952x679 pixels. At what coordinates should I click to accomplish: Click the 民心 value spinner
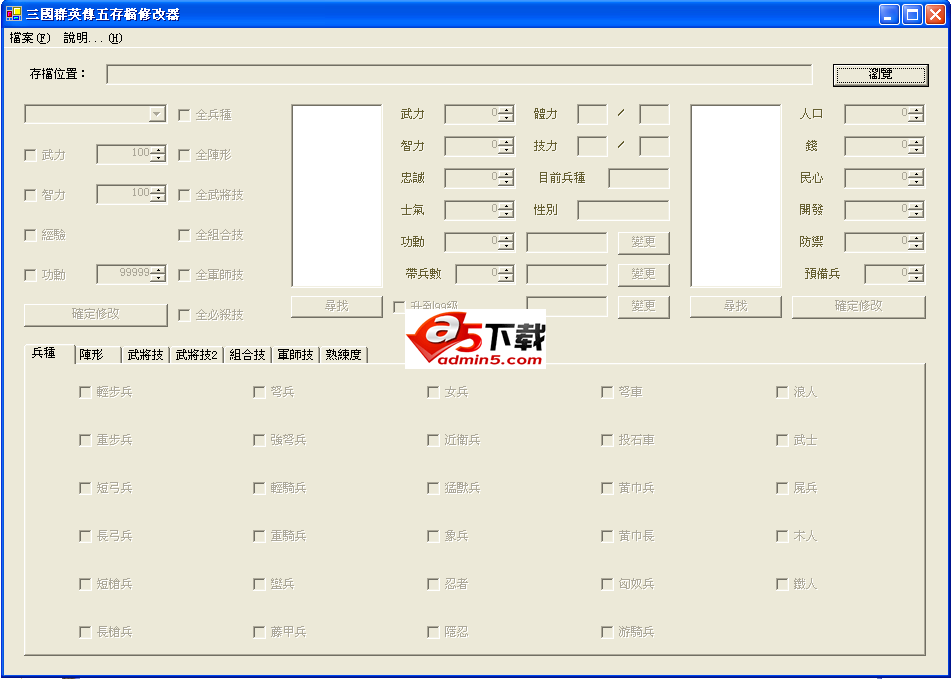[885, 178]
